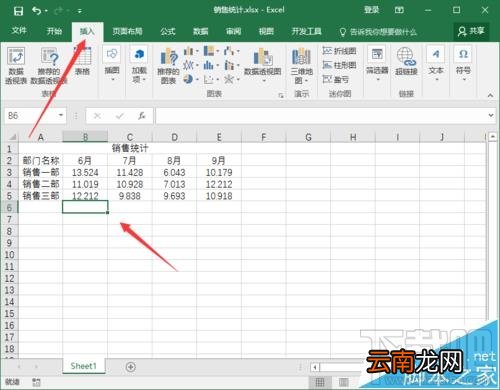Image resolution: width=500 pixels, height=390 pixels.
Task: Switch to the Data (数据) tab
Action: [201, 31]
